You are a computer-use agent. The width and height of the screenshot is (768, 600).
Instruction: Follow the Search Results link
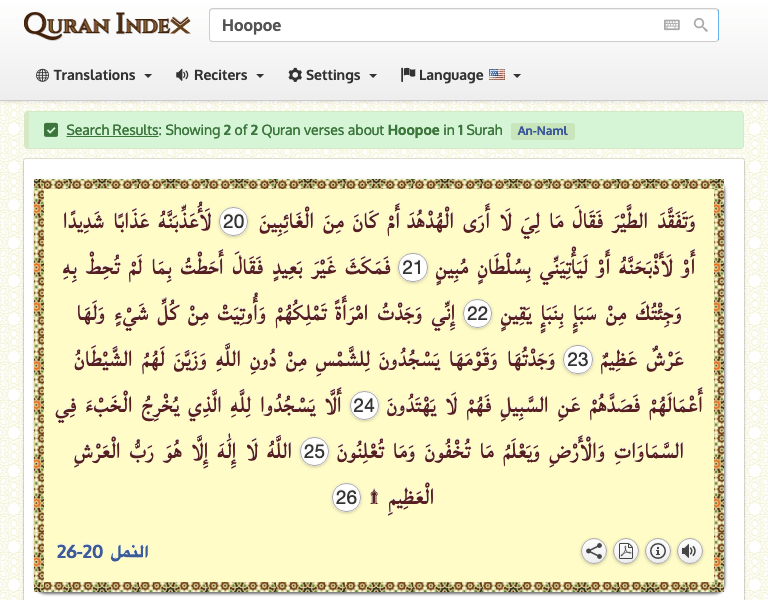pos(112,130)
